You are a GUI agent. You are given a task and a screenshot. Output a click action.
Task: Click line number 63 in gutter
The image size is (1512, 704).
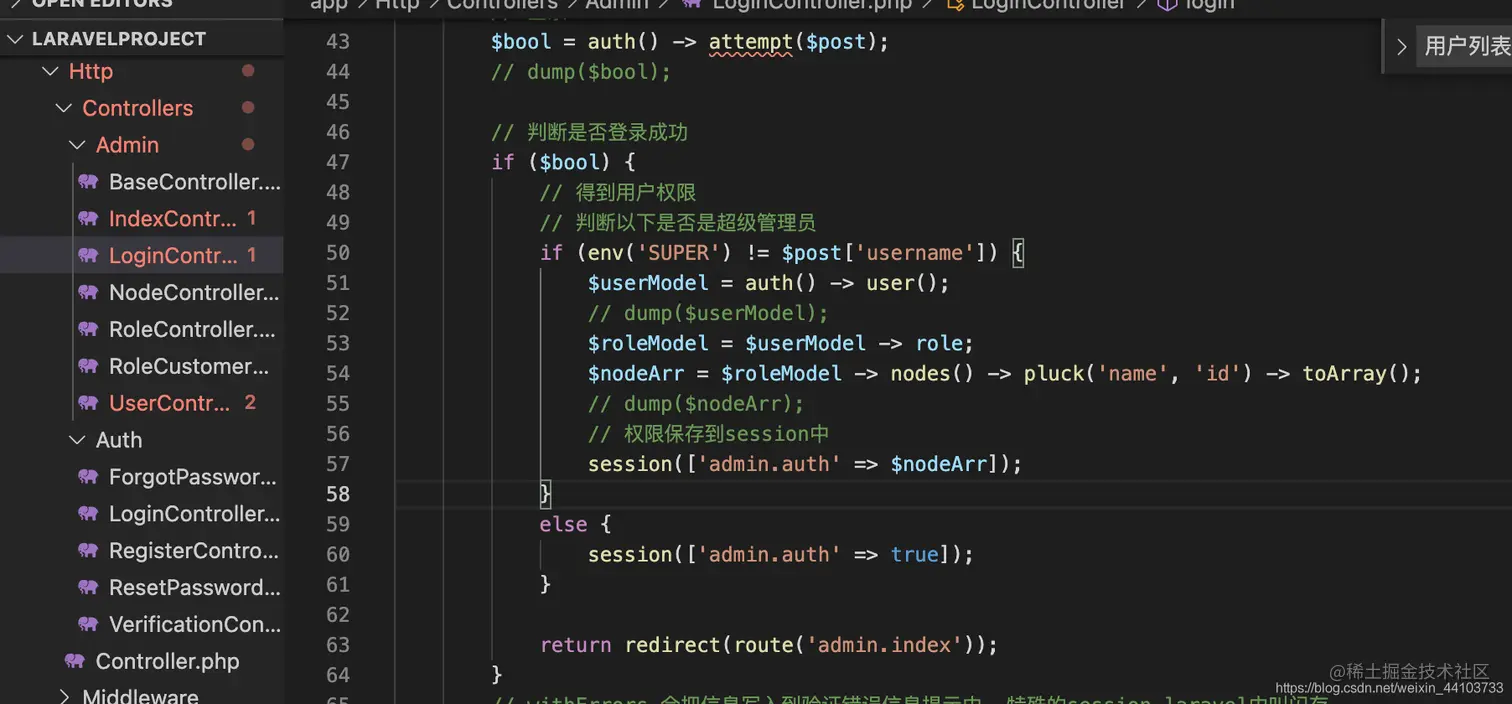(x=338, y=645)
